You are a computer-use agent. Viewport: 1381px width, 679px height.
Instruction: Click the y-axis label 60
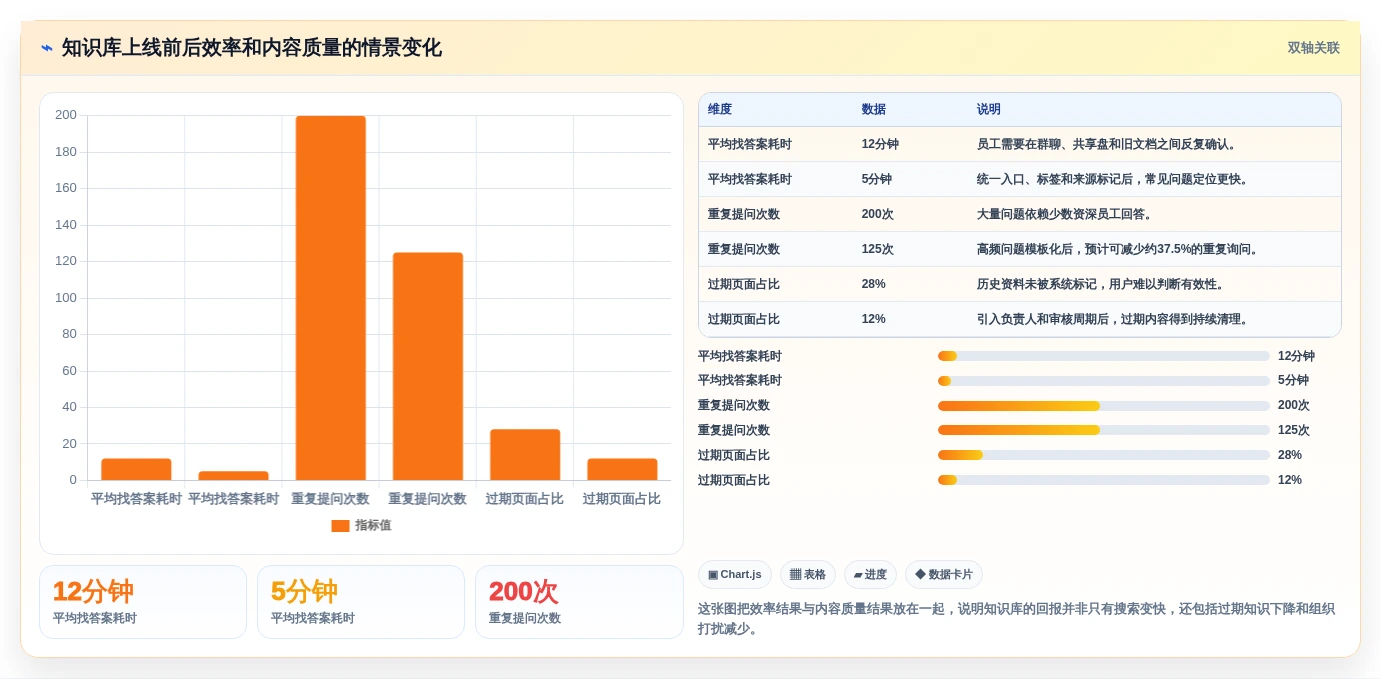coord(70,371)
